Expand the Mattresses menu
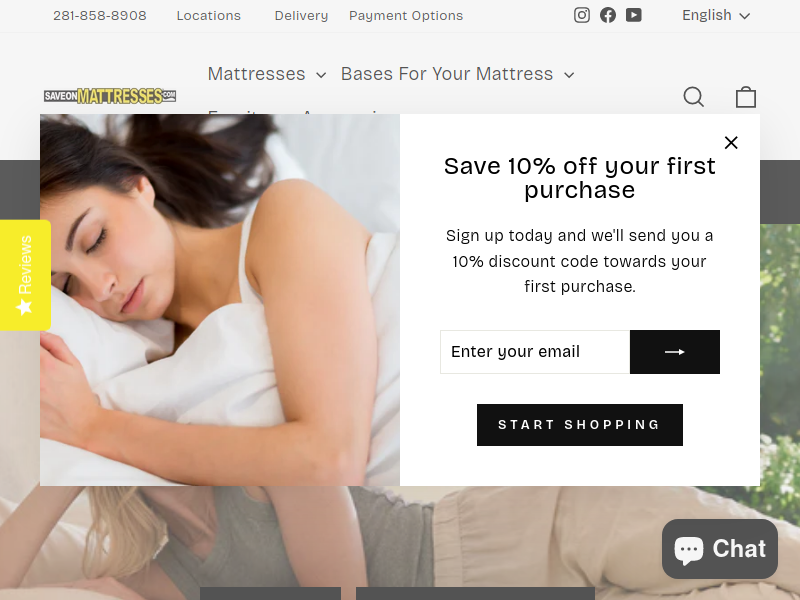 [x=267, y=74]
